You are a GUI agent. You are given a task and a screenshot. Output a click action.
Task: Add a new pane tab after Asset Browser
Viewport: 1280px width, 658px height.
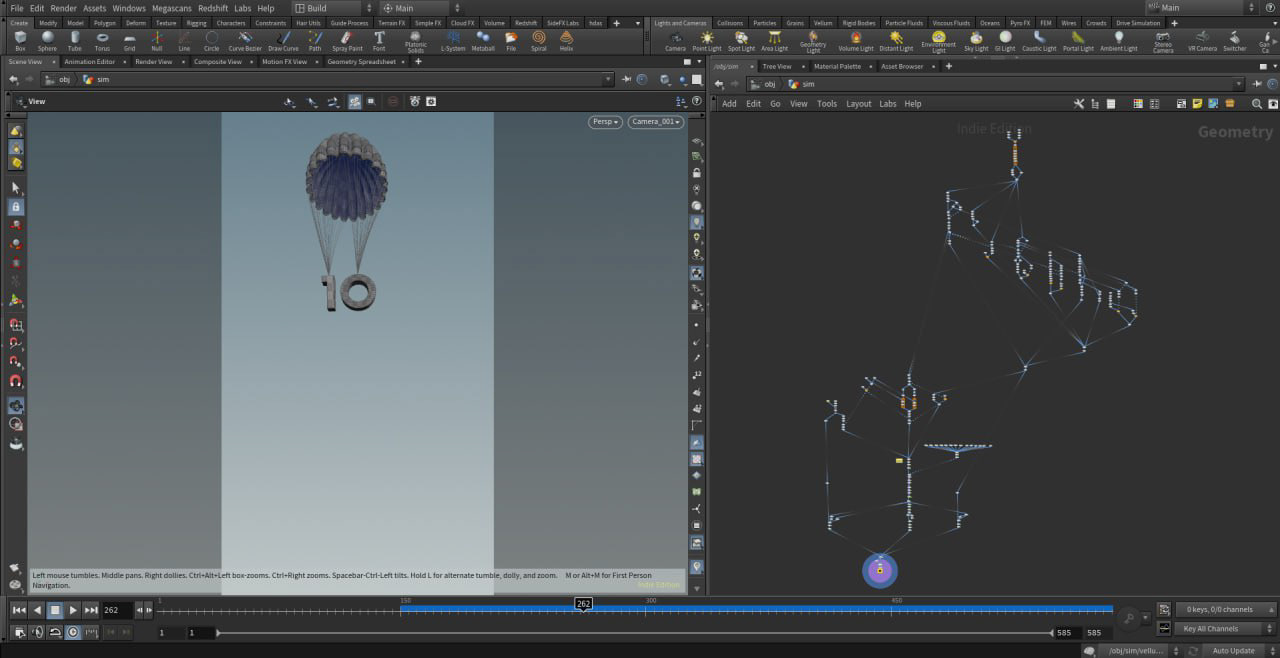coord(948,66)
